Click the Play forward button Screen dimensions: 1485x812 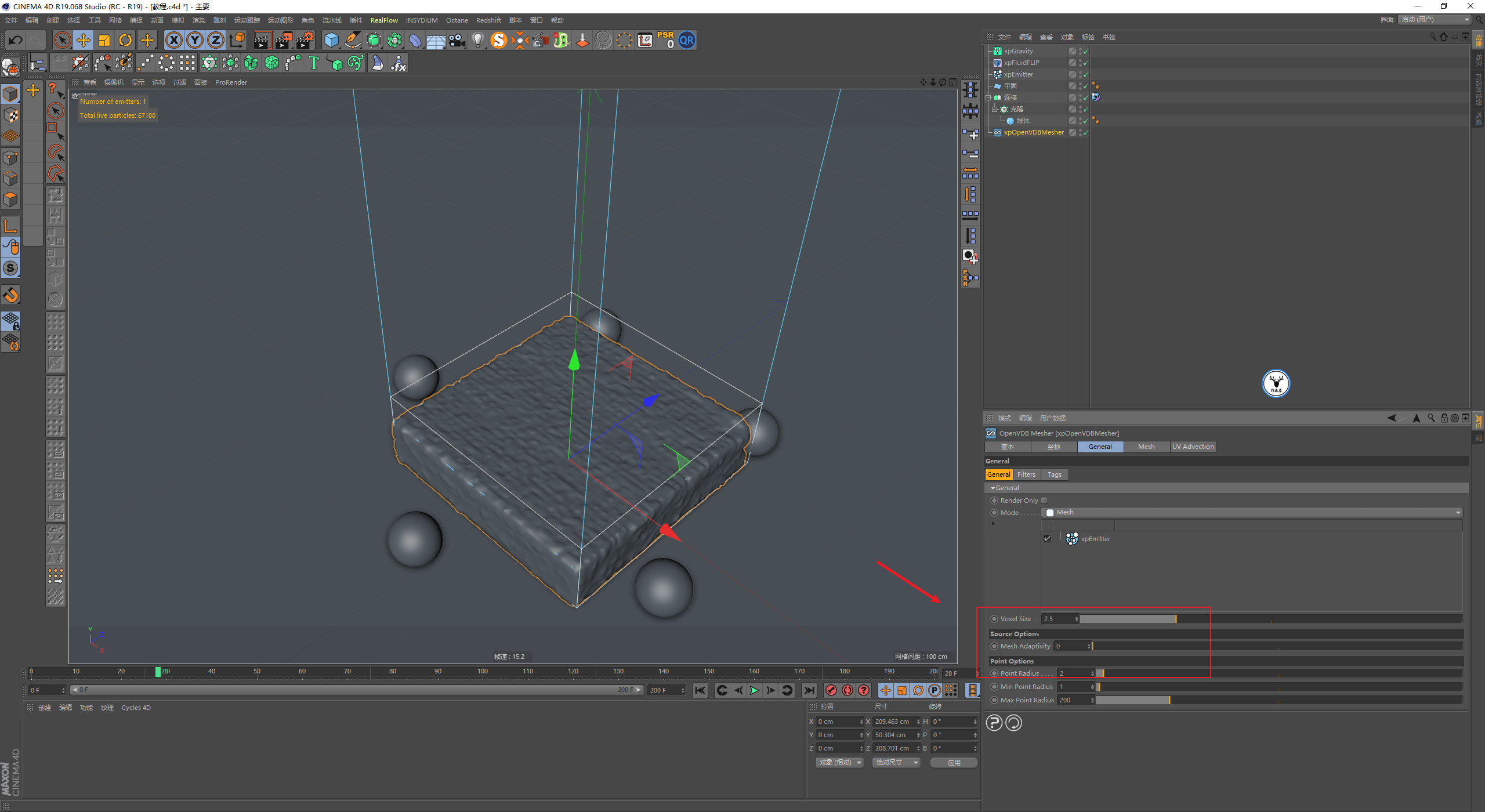754,690
